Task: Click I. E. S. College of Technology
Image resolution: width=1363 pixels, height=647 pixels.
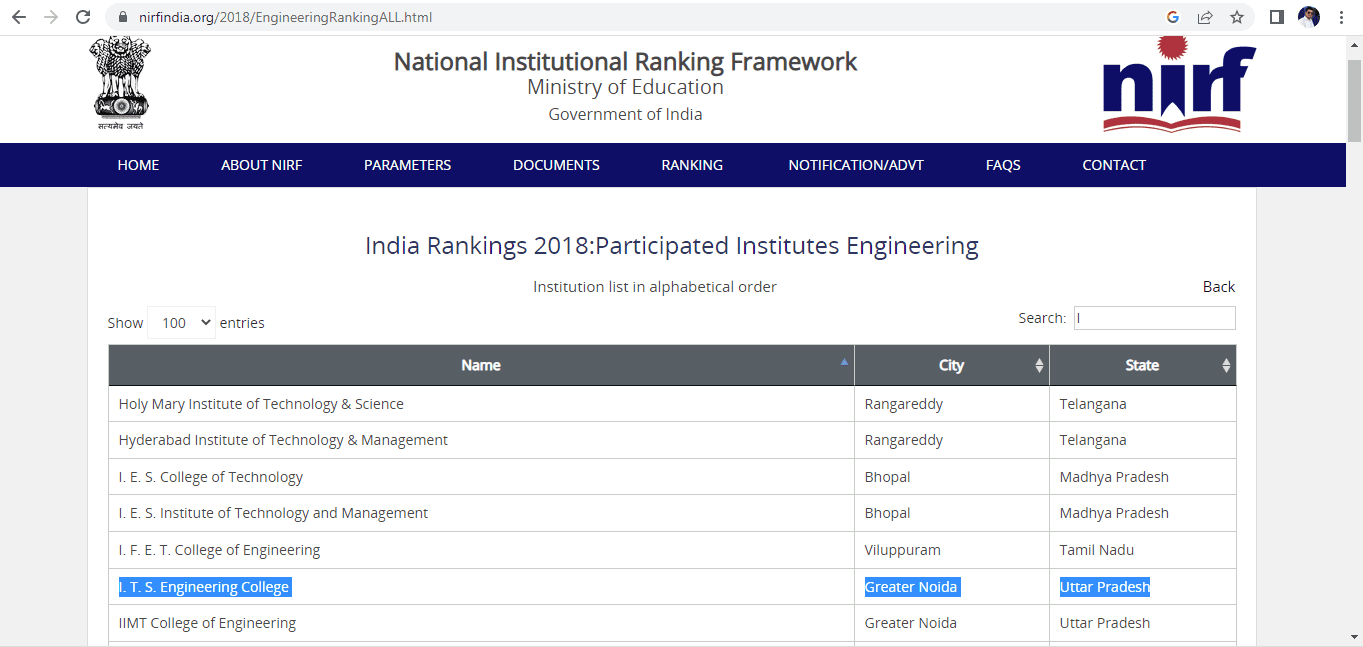Action: coord(211,477)
